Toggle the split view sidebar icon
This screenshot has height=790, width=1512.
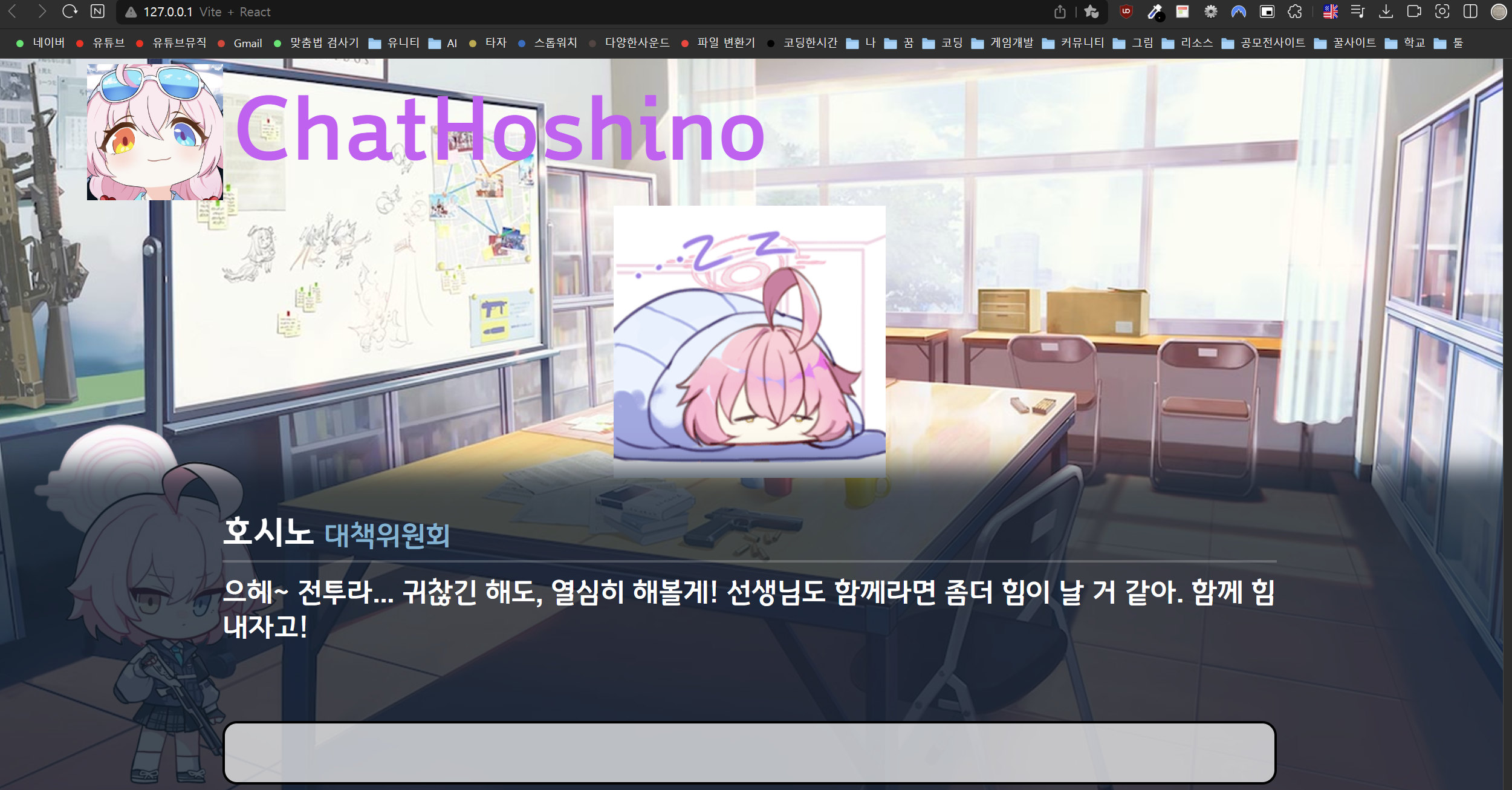(x=1470, y=11)
